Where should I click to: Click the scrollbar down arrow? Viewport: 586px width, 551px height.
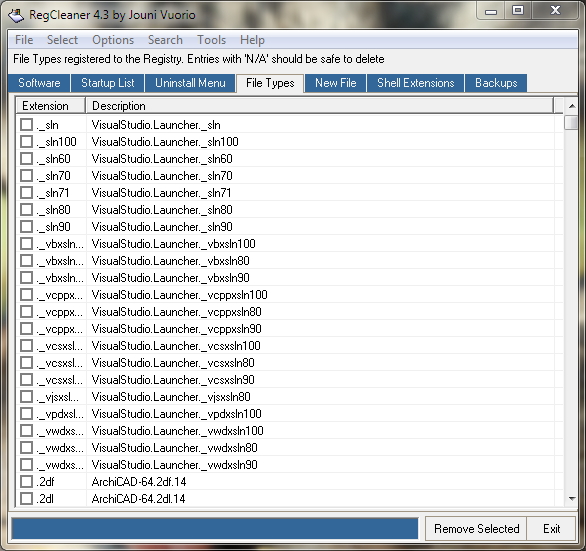(x=571, y=498)
